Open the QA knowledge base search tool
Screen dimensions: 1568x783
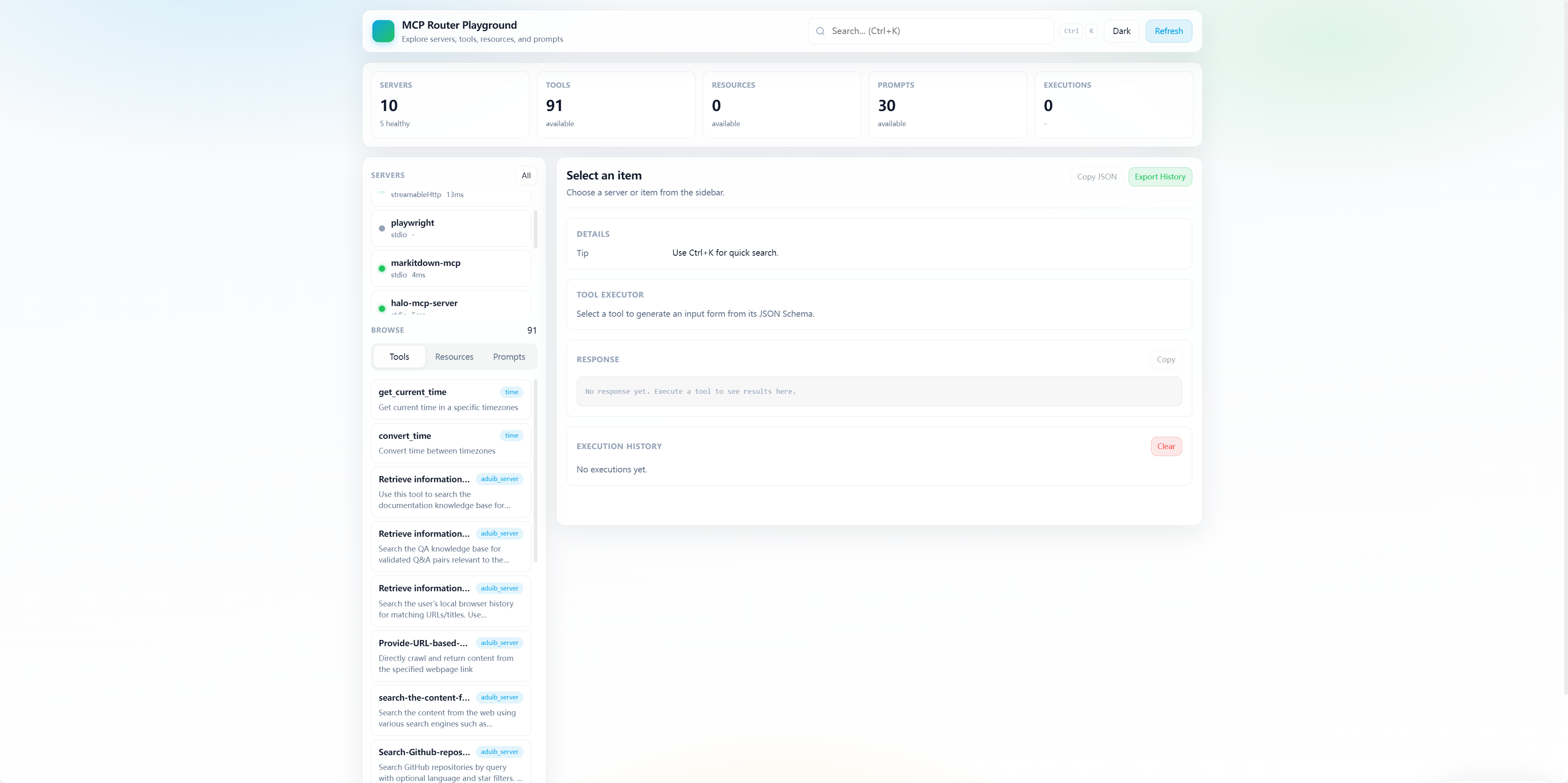click(x=451, y=547)
